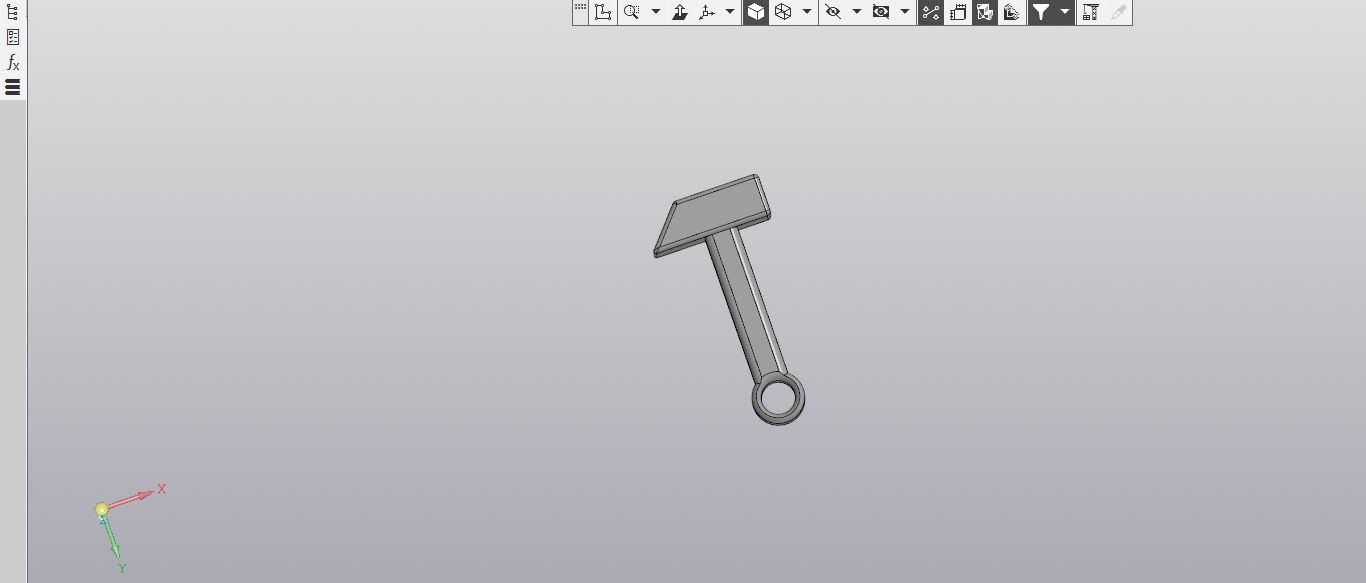Click the crossed-eye hide objects icon

tap(832, 12)
